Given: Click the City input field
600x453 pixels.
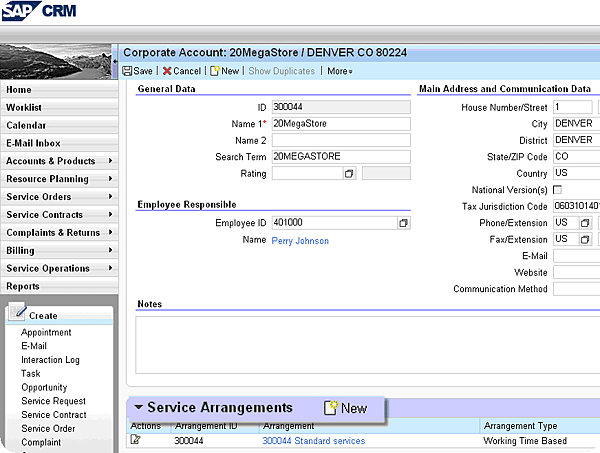Looking at the screenshot, I should tap(577, 124).
